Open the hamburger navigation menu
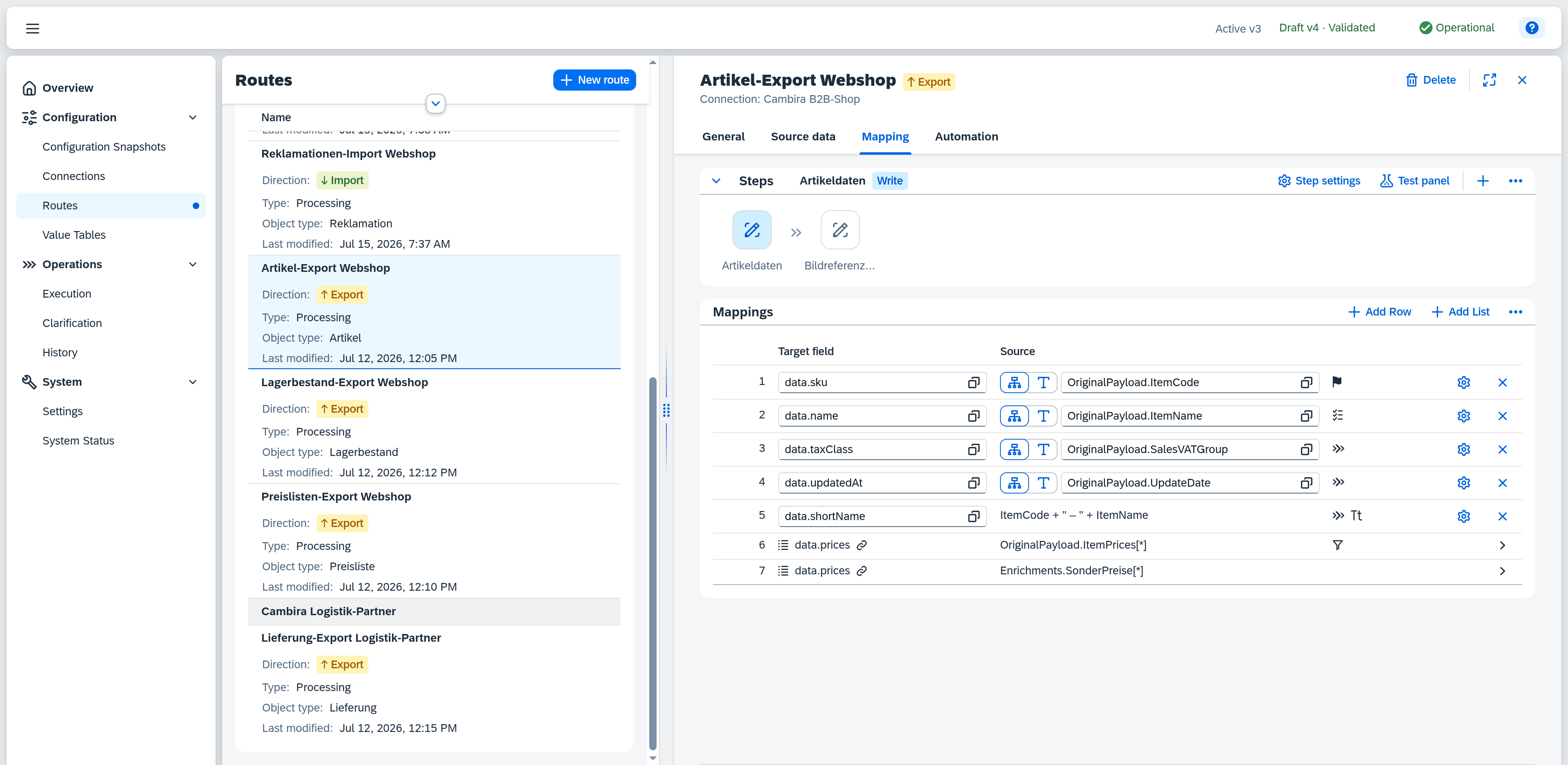The height and width of the screenshot is (765, 1568). (32, 28)
